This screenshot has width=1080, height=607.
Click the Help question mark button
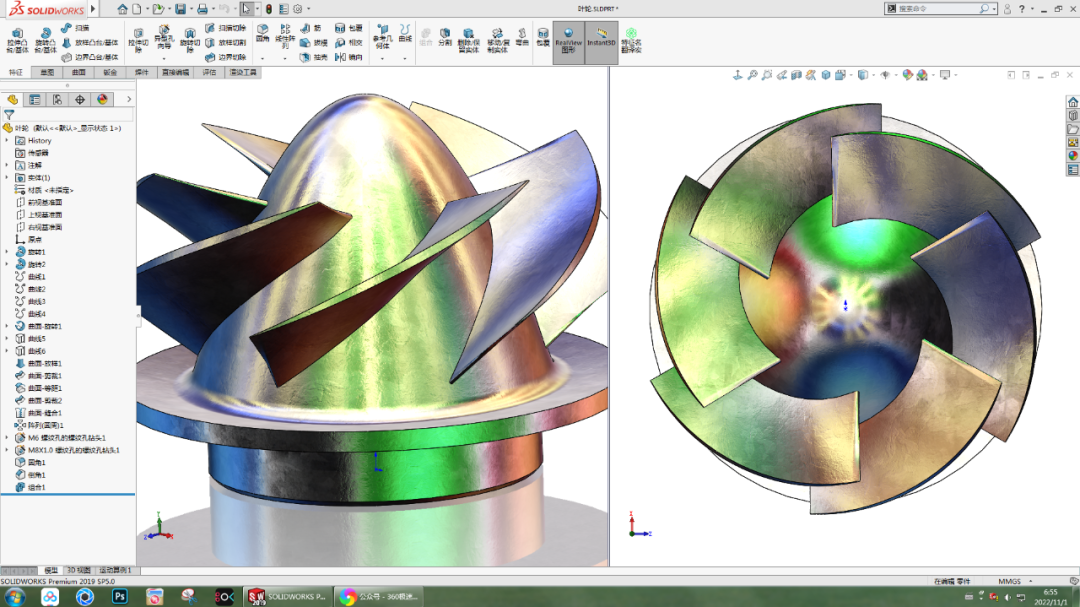[x=1024, y=8]
